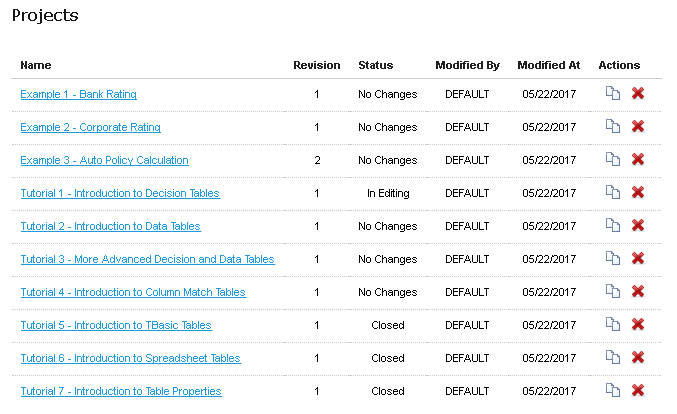Copy the Tutorial 1 Decision Tables project
677x414 pixels.
[613, 193]
